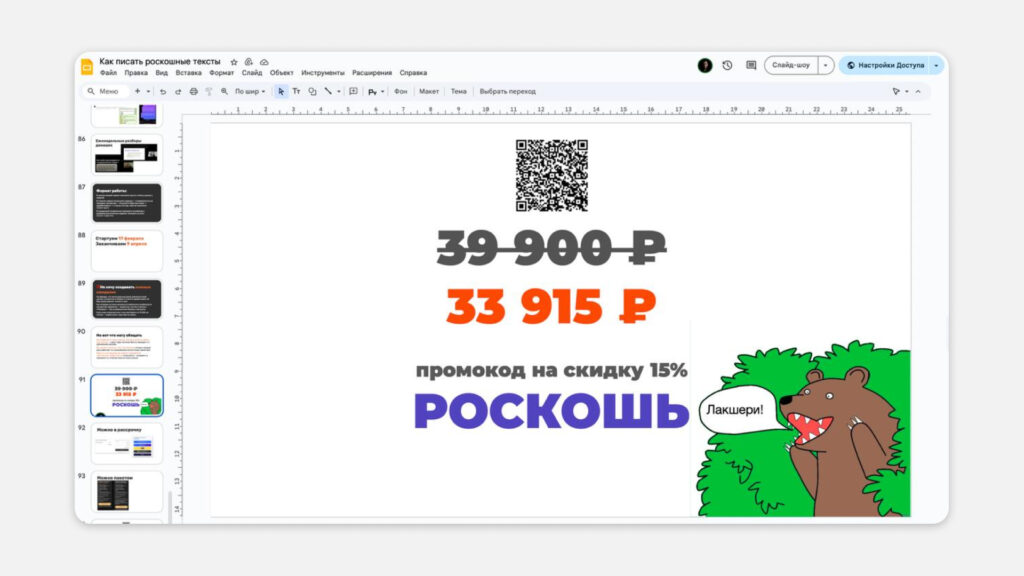Click the purple 'РОСКОШЬ' promo code text

click(x=551, y=411)
